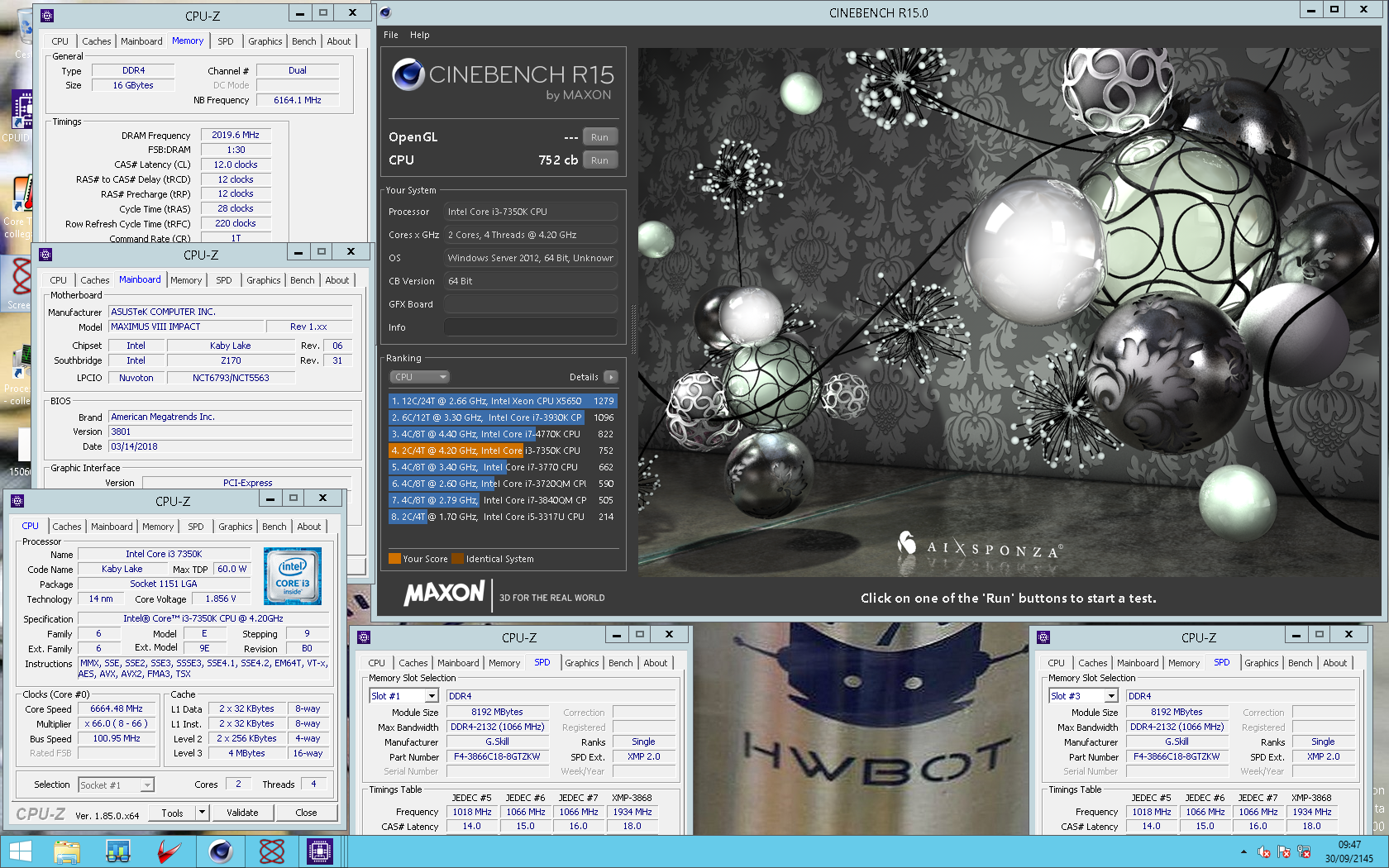The height and width of the screenshot is (868, 1389).
Task: Open the Cinebench File menu
Action: coord(391,35)
